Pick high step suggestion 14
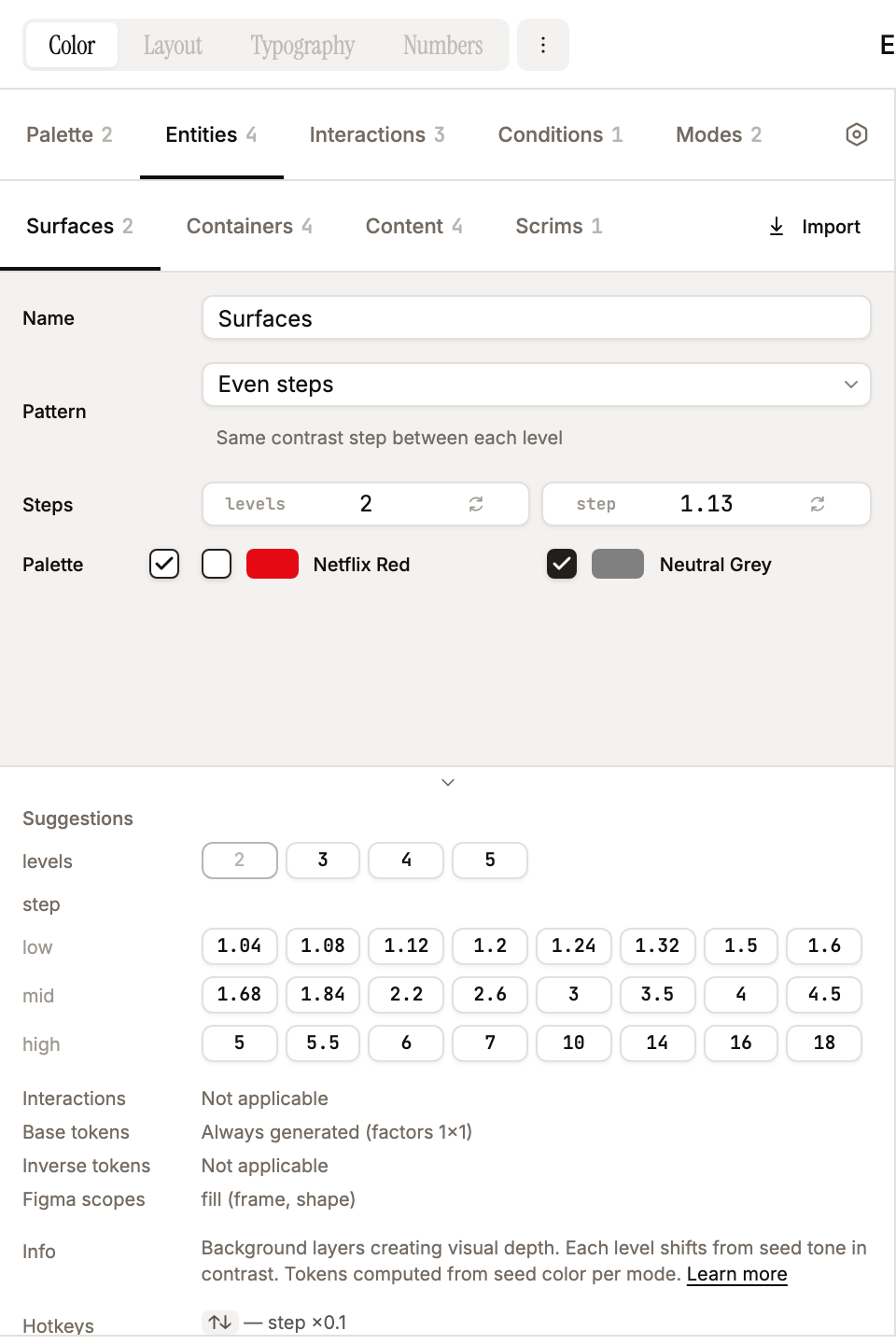Viewport: 896px width, 1344px height. coord(657,1043)
